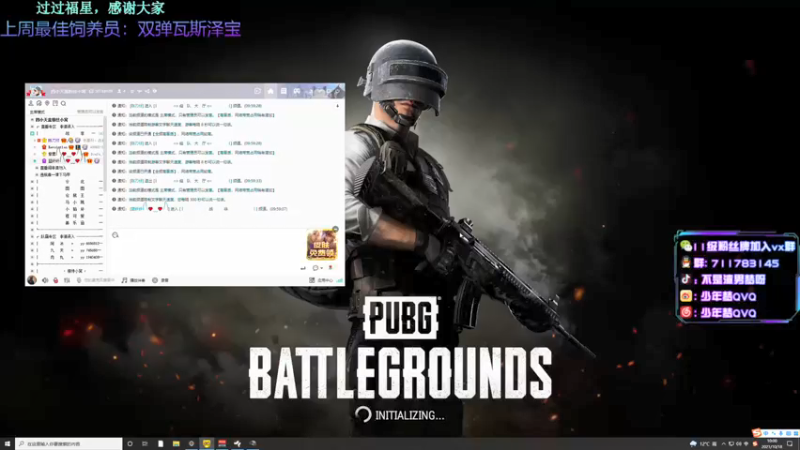Open Cortana circle on the taskbar

point(130,444)
